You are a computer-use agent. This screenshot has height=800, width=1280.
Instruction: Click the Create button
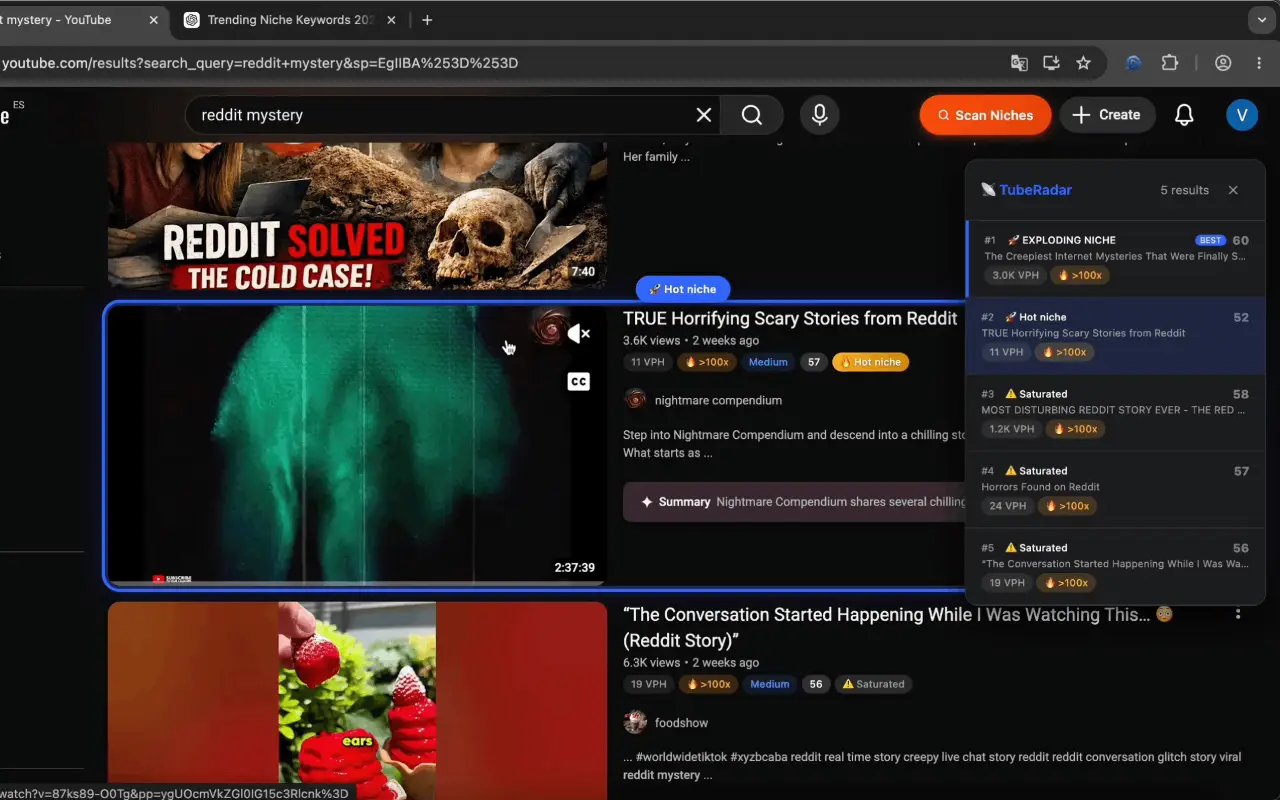coord(1107,115)
